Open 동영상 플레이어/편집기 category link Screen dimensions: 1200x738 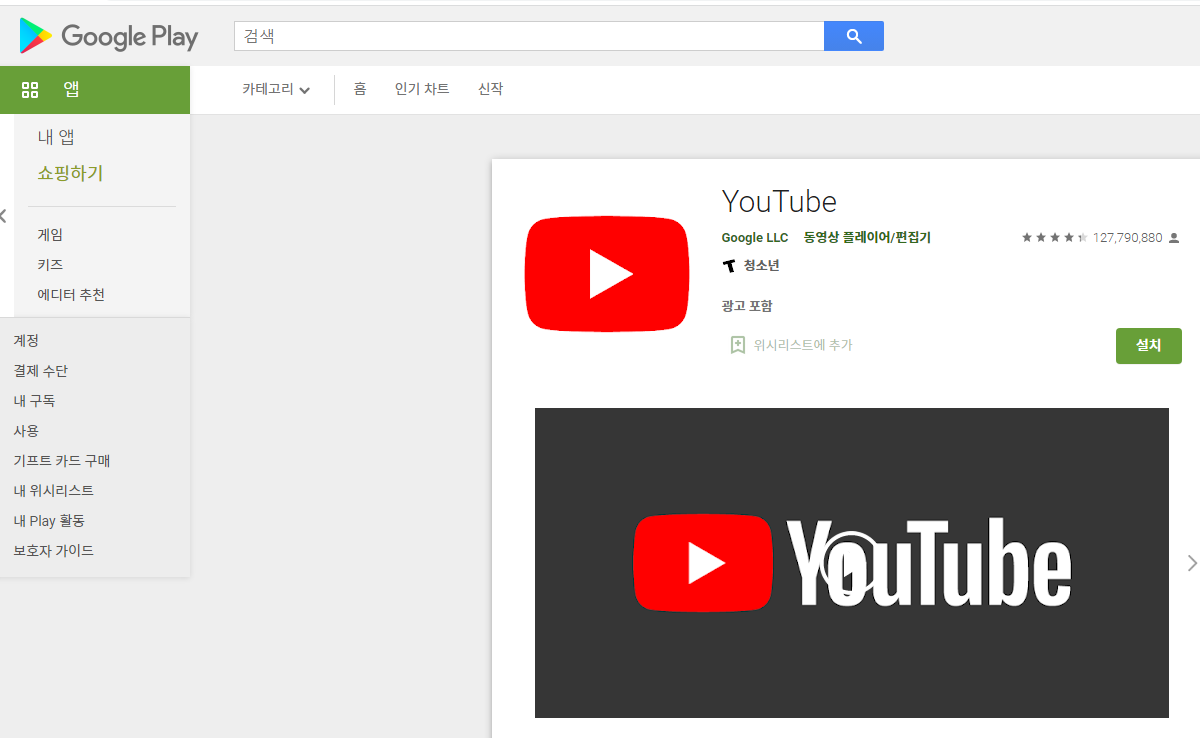tap(867, 238)
